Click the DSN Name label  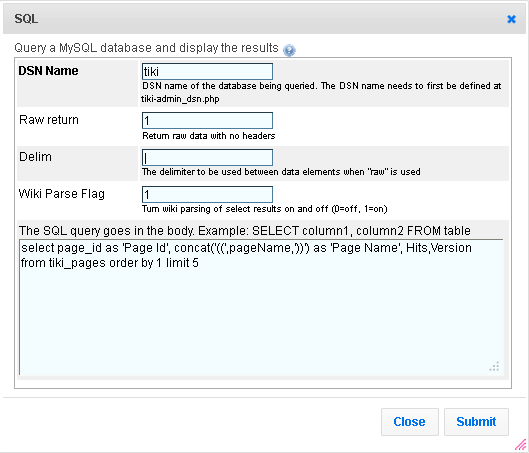(x=49, y=71)
